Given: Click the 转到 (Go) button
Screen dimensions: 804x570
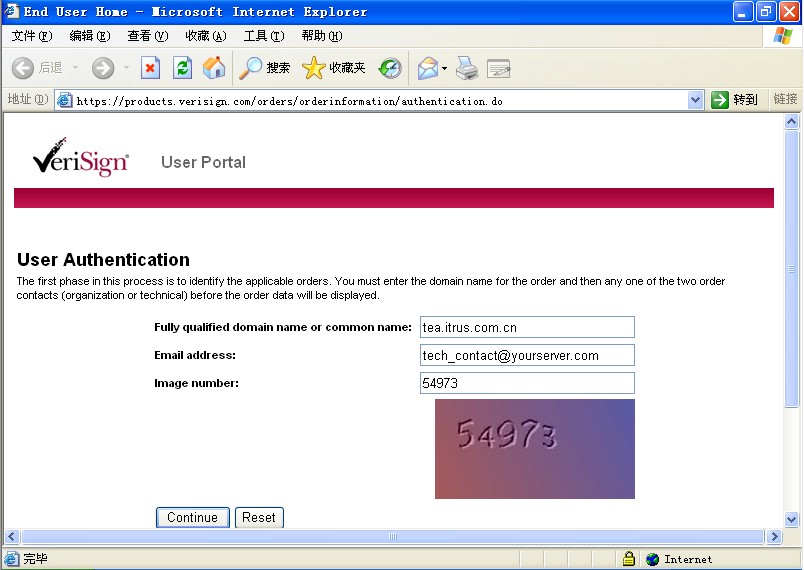Looking at the screenshot, I should [734, 99].
